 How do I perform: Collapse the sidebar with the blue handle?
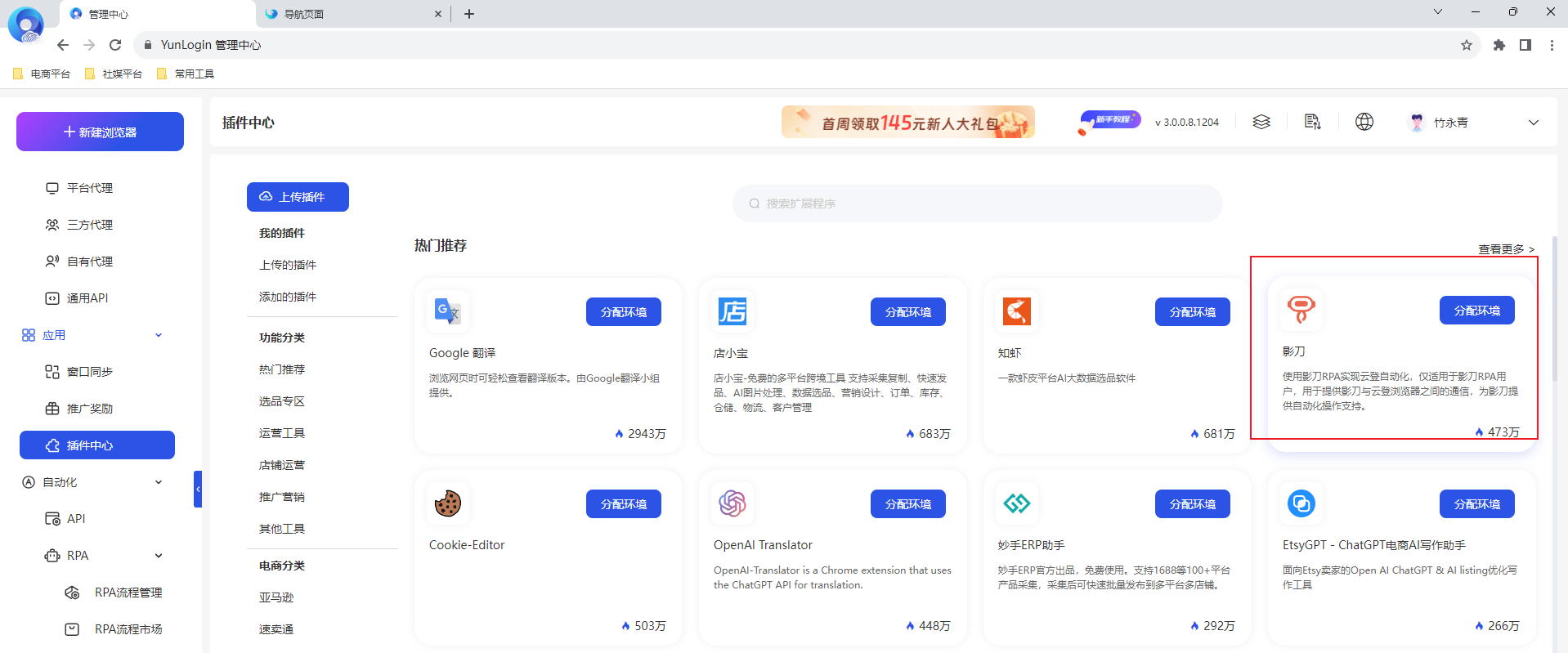pyautogui.click(x=198, y=489)
